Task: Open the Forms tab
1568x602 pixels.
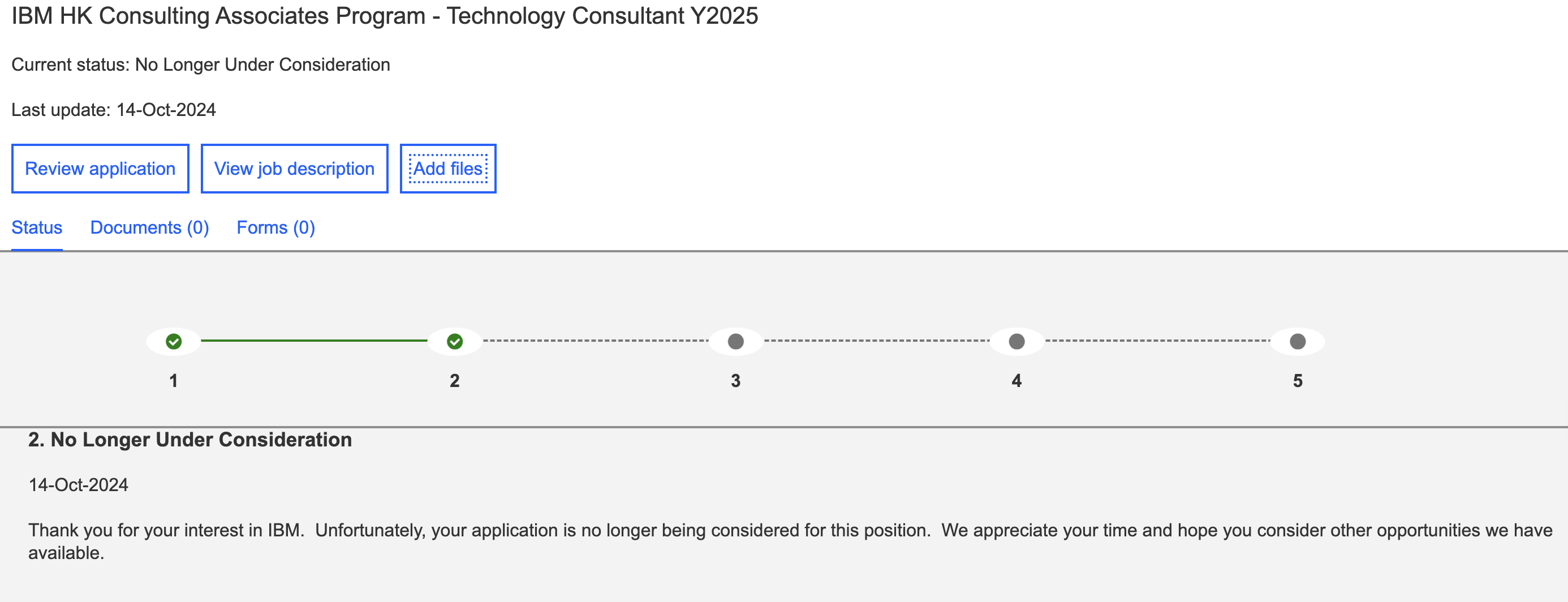Action: [x=275, y=227]
